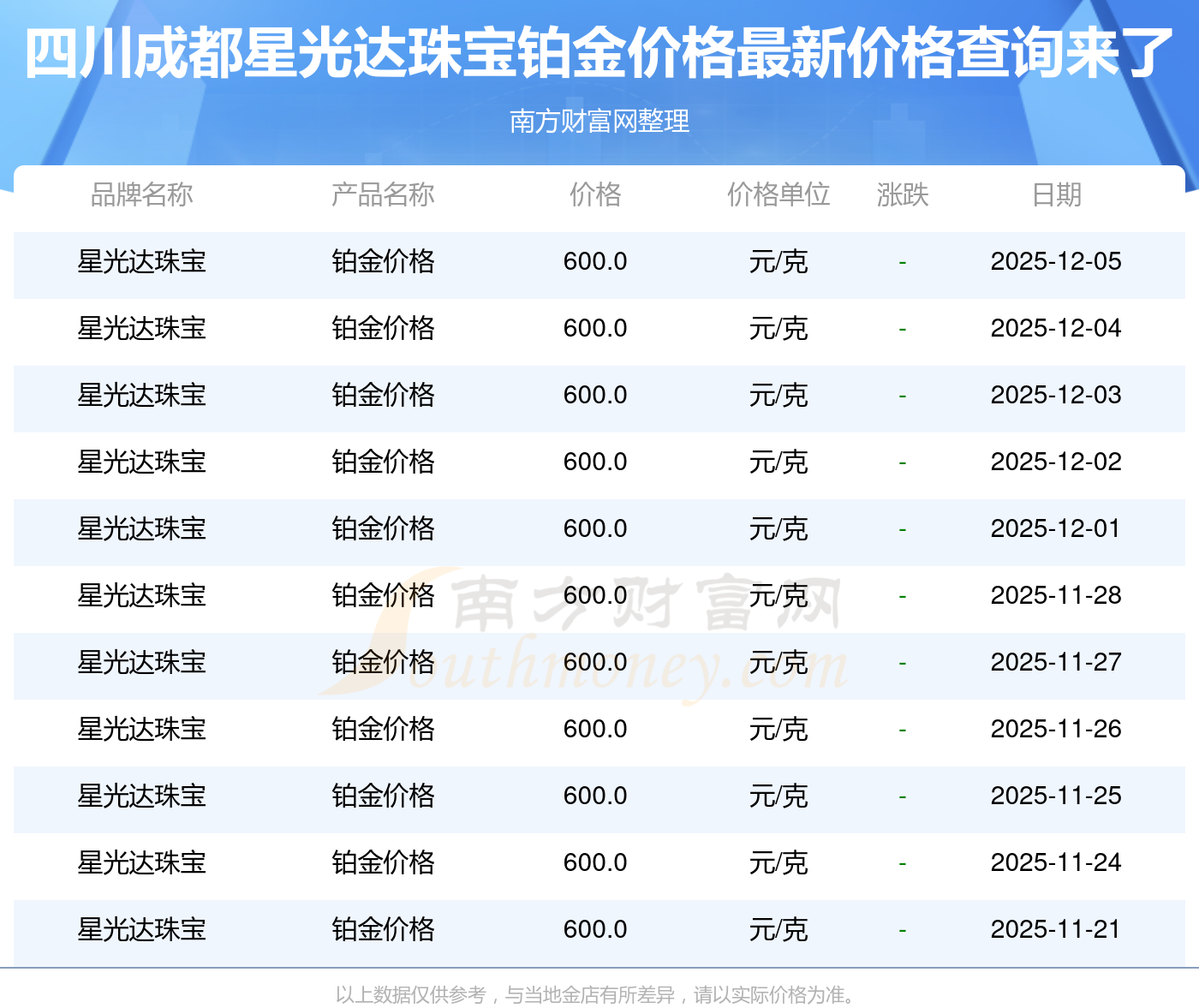Viewport: 1199px width, 1008px height.
Task: Click the main headline about 星光达珠宝铂金价格
Action: [x=599, y=53]
